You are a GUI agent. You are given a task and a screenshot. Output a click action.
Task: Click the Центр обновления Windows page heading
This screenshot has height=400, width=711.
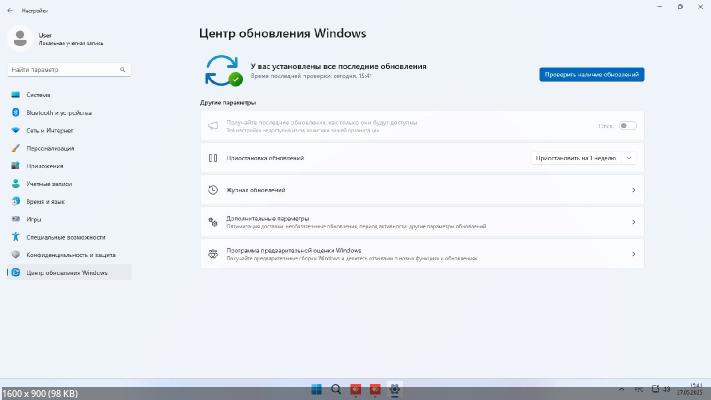(282, 33)
